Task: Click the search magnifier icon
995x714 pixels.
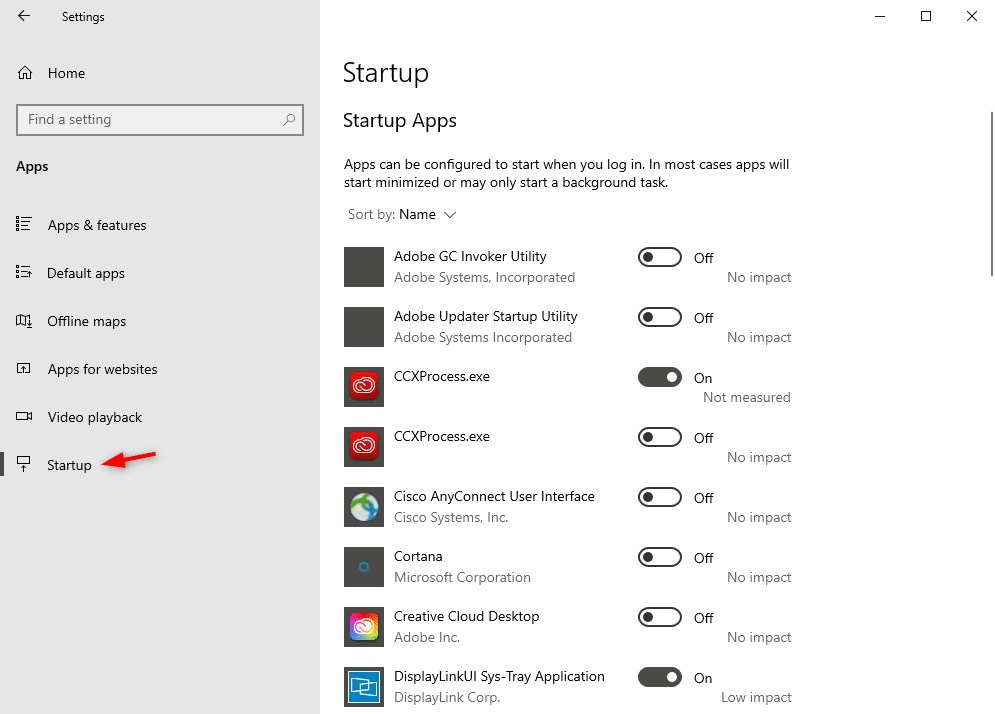Action: (x=289, y=119)
